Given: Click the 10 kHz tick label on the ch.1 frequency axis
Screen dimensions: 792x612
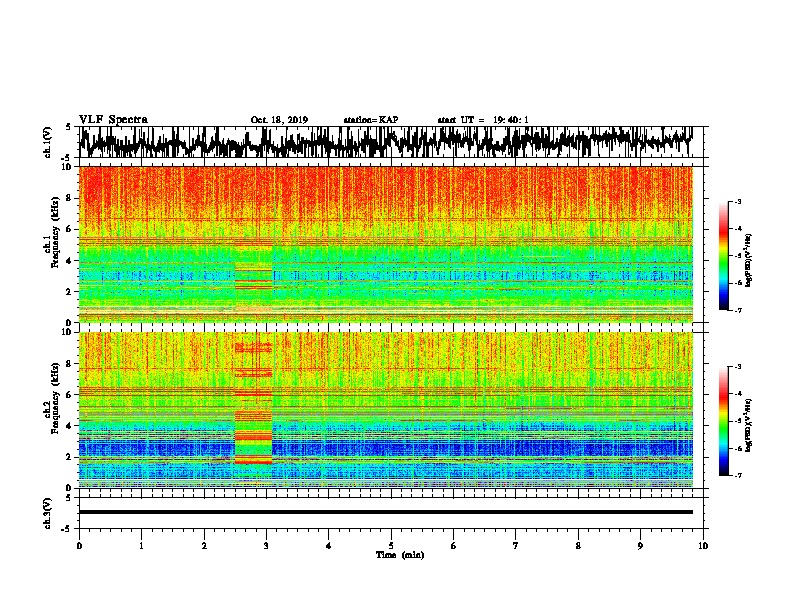Looking at the screenshot, I should 67,167.
